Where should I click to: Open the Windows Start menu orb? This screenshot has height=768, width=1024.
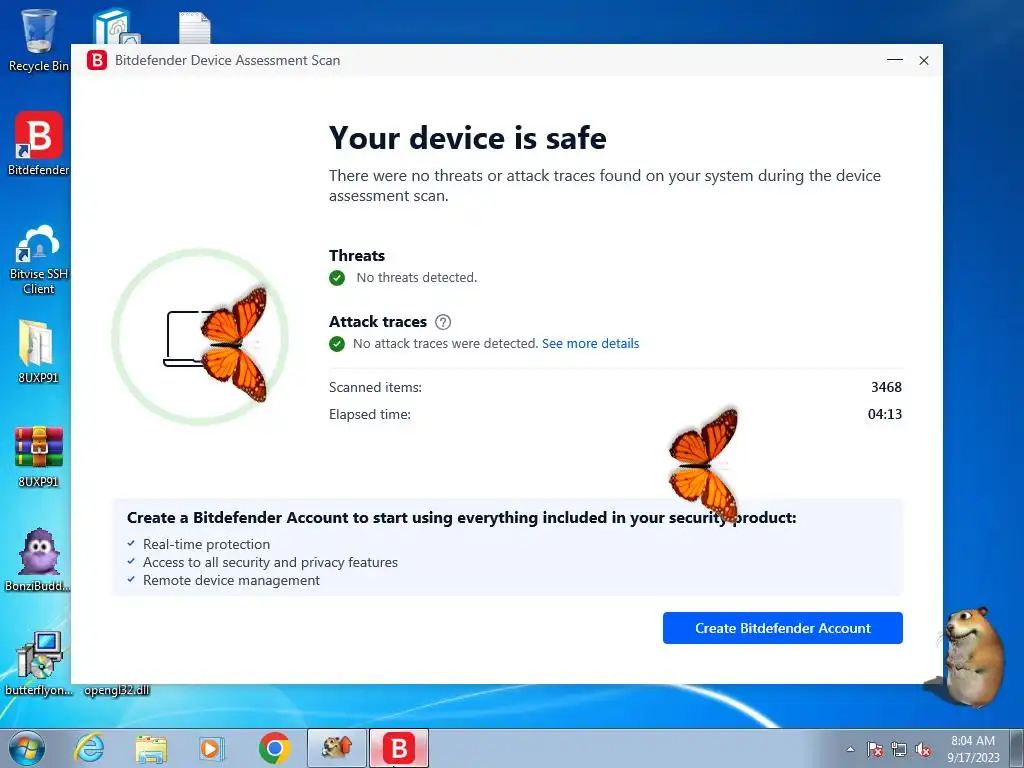point(27,748)
